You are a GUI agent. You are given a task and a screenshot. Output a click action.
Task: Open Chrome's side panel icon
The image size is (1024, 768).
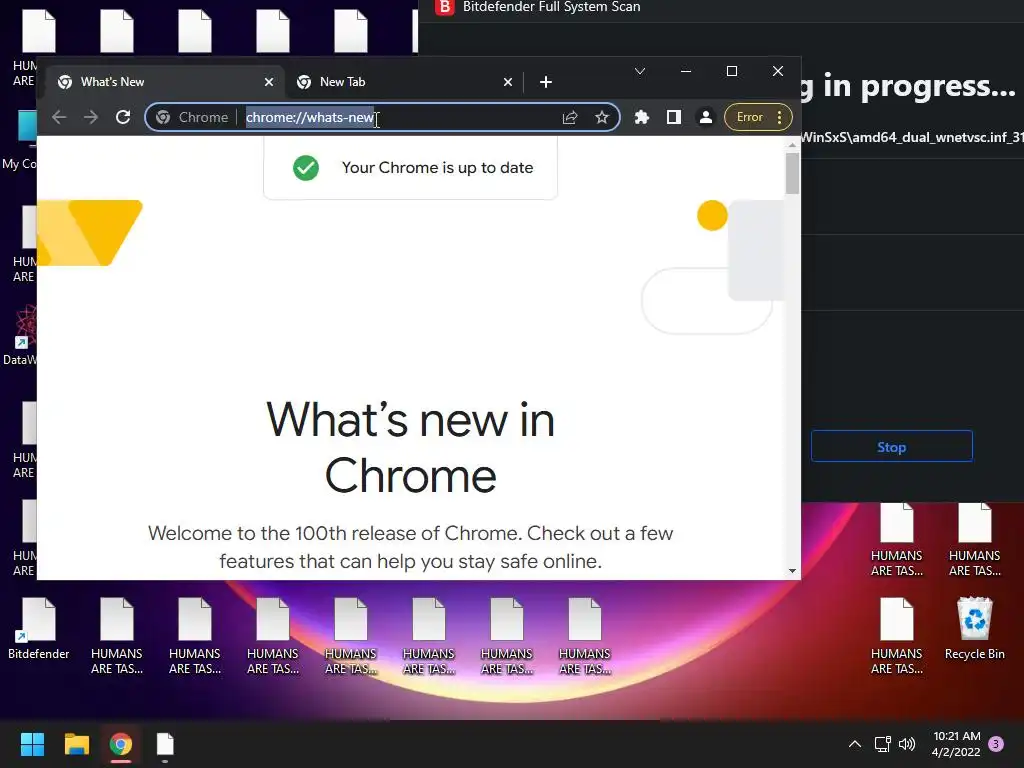[674, 118]
